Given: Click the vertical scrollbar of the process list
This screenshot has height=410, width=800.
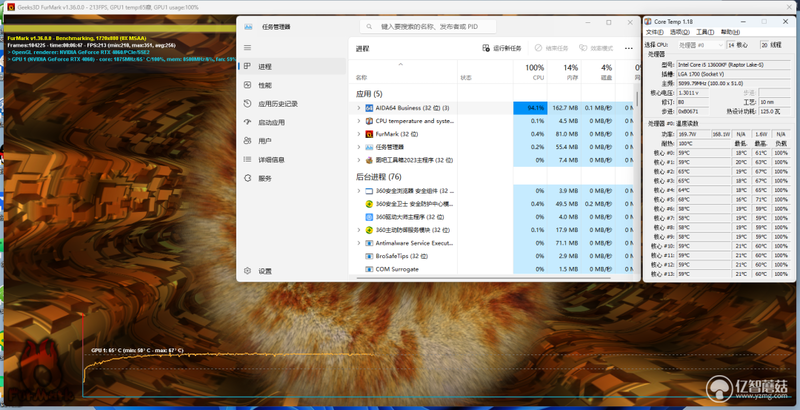Looking at the screenshot, I should (x=637, y=98).
